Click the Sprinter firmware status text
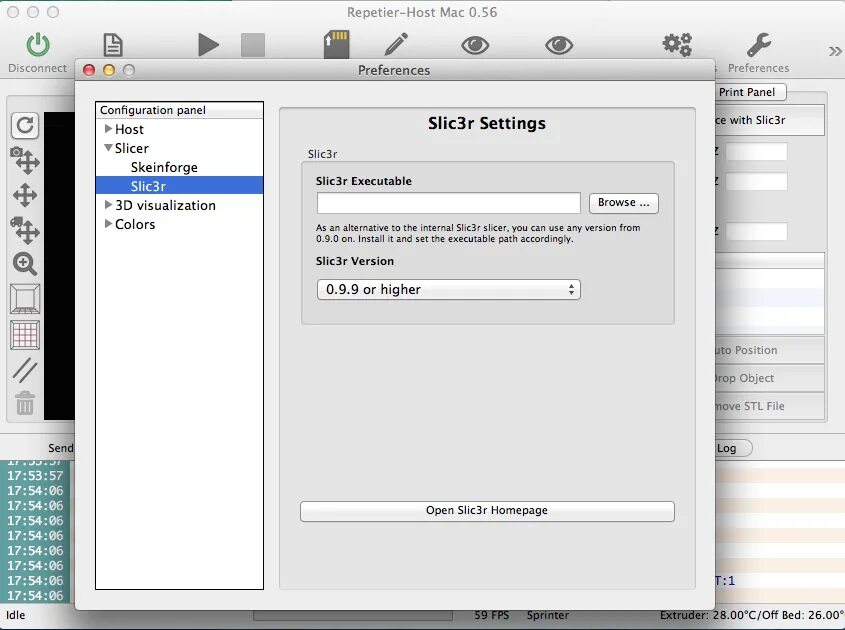 (x=548, y=615)
